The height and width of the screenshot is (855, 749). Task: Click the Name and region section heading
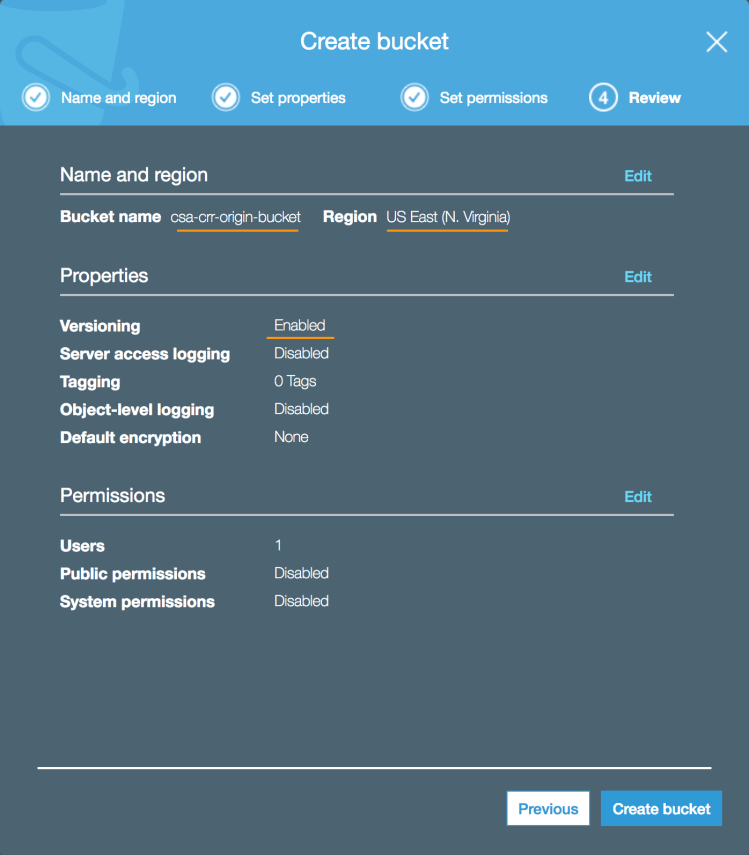pyautogui.click(x=134, y=175)
